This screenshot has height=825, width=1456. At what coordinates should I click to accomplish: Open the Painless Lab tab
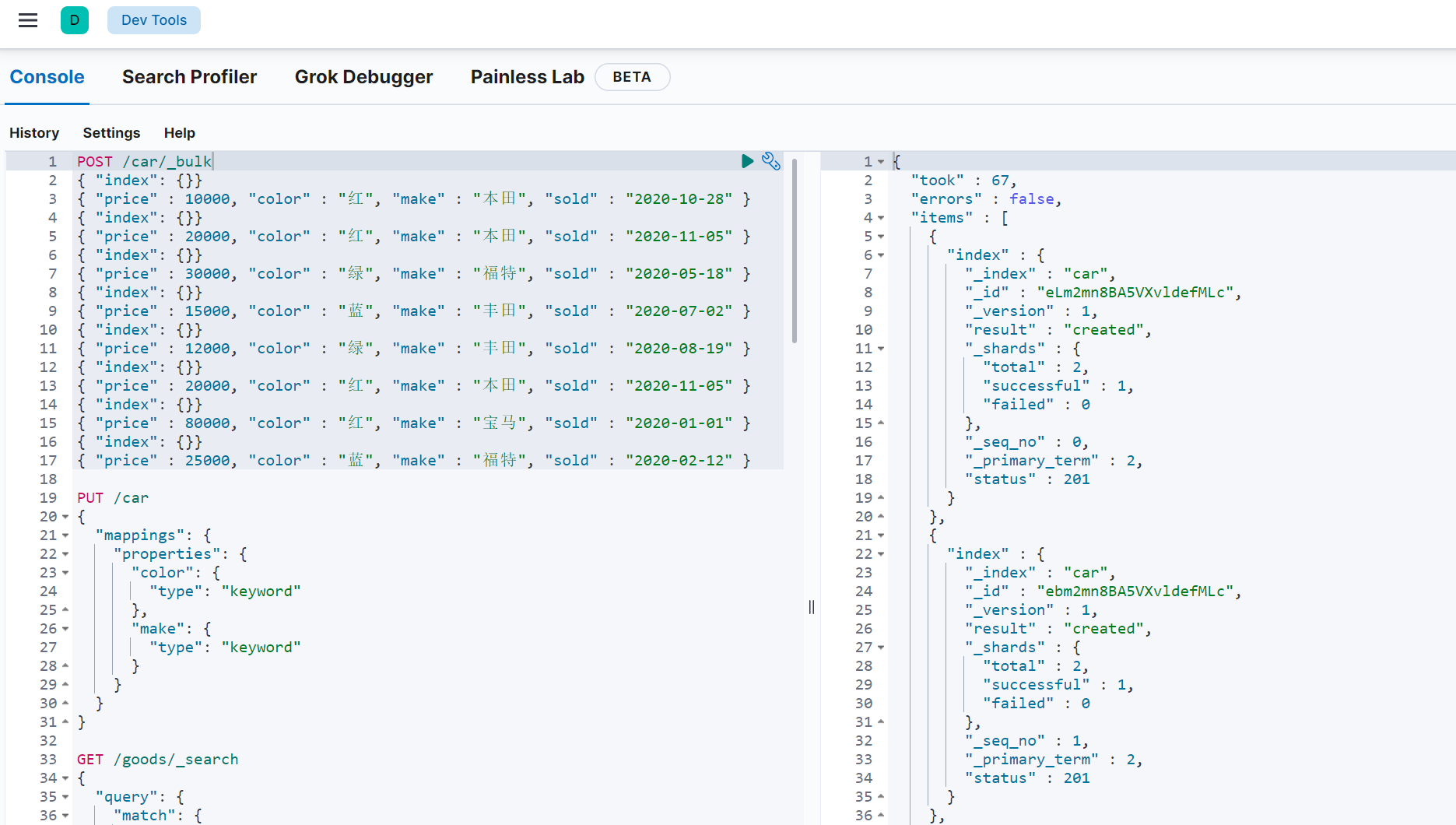point(527,77)
